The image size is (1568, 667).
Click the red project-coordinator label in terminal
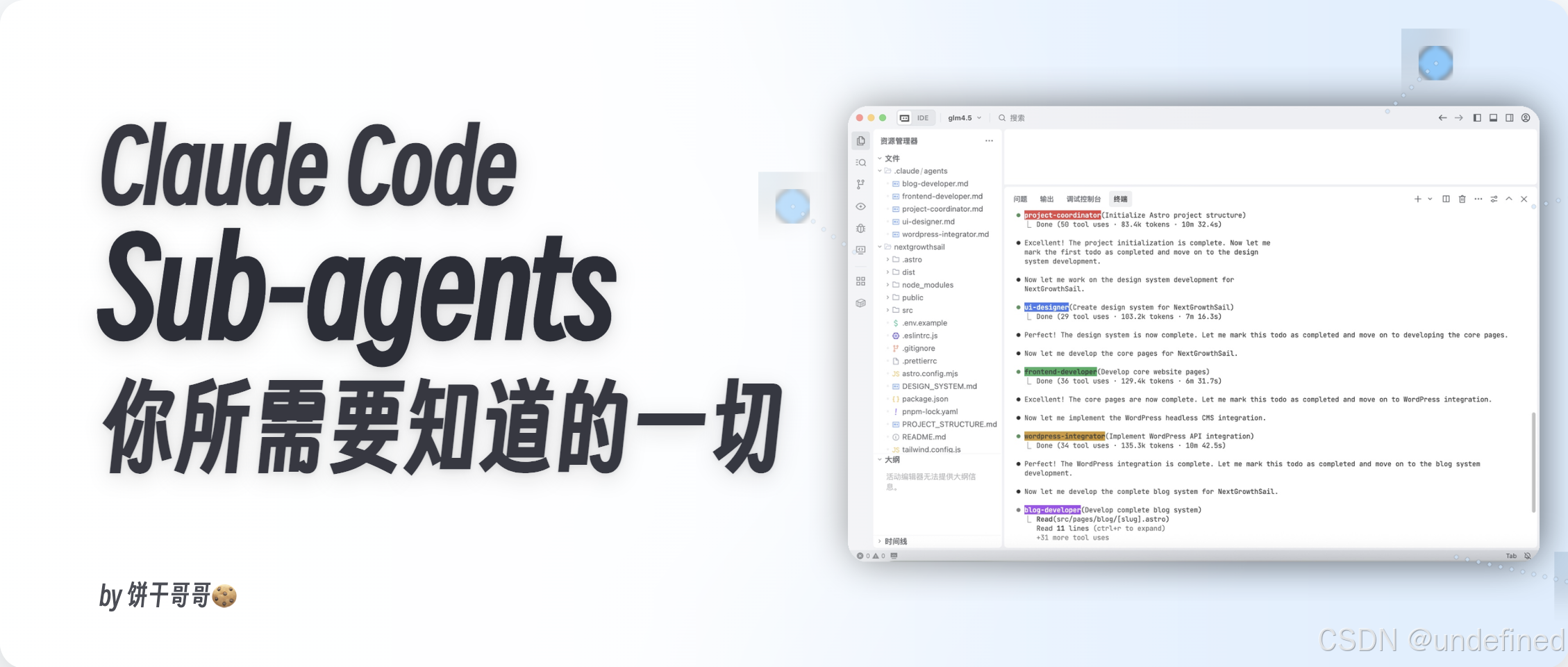[x=1062, y=215]
